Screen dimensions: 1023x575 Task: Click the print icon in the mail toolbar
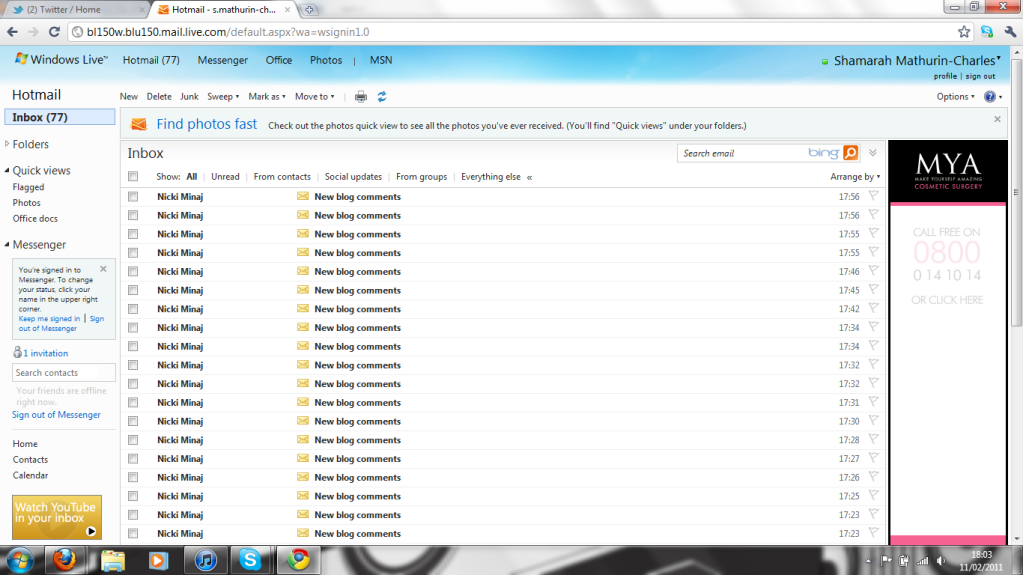[361, 97]
